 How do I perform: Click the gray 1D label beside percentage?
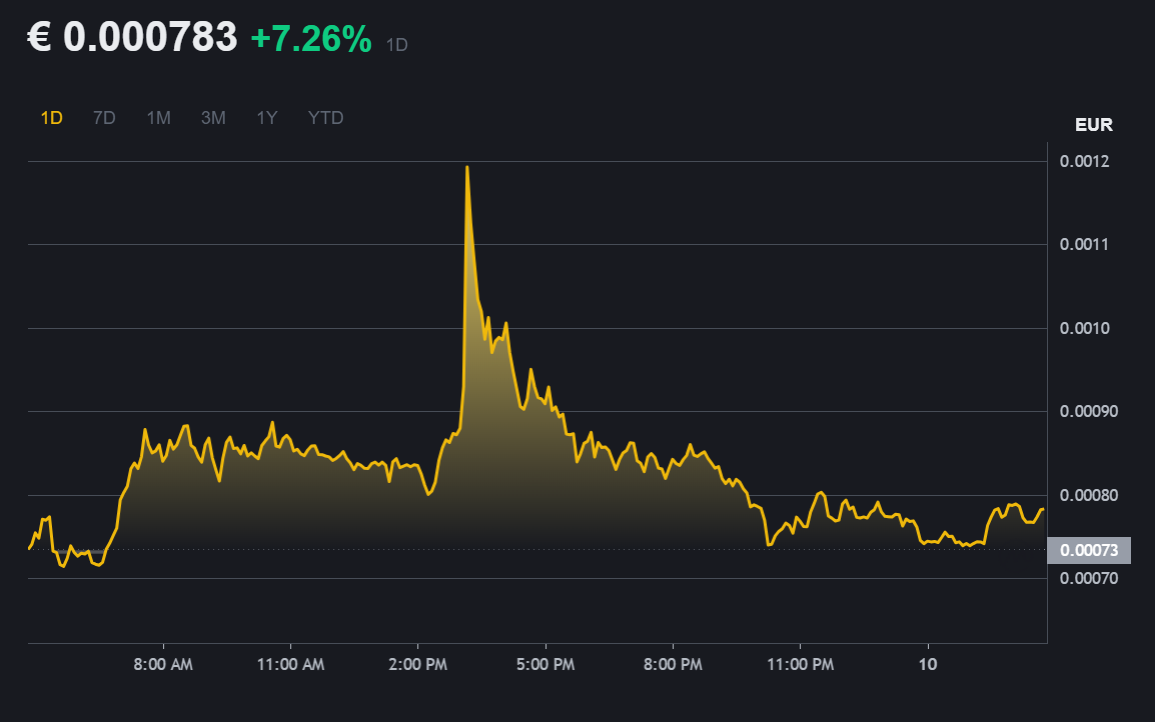(x=397, y=45)
